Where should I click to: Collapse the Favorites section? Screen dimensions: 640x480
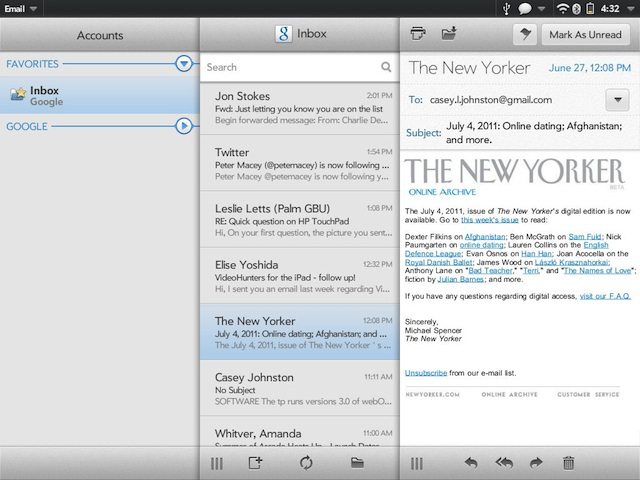184,64
